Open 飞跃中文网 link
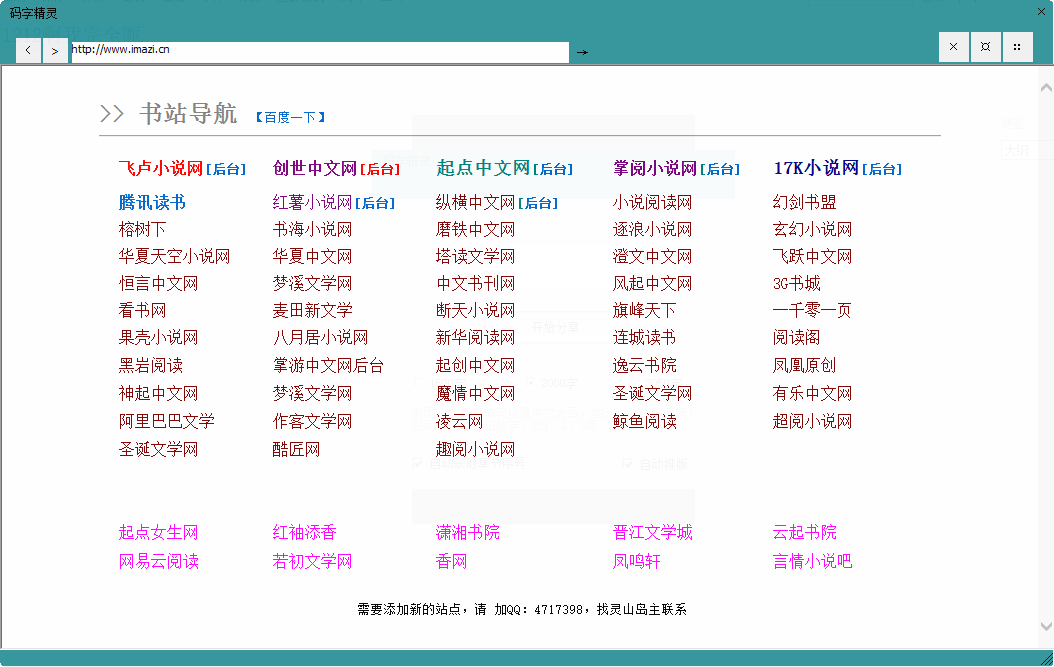The height and width of the screenshot is (667, 1054). [813, 256]
